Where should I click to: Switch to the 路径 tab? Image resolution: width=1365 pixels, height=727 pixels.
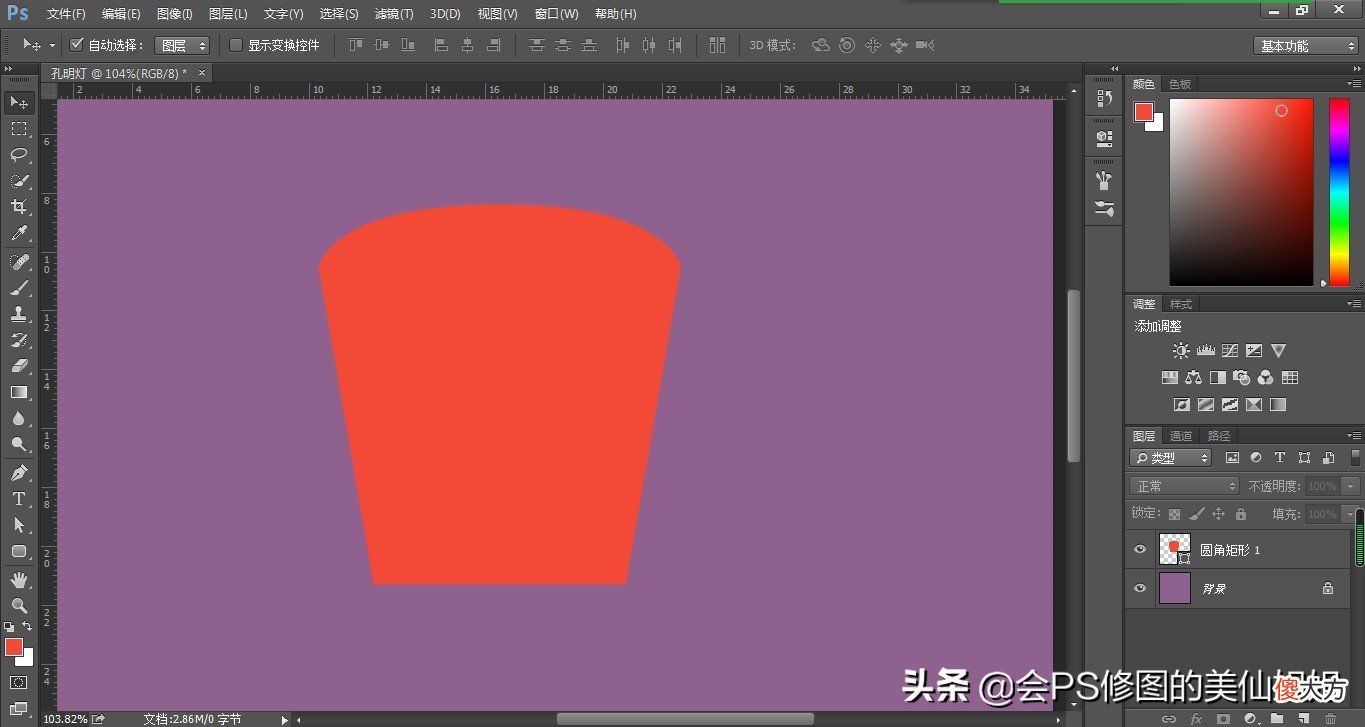(1219, 436)
